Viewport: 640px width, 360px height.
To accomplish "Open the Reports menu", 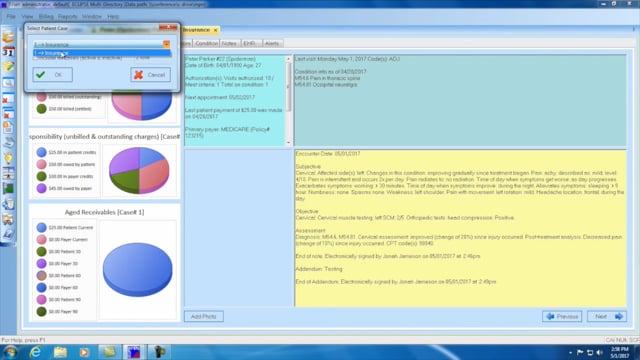I will (67, 17).
